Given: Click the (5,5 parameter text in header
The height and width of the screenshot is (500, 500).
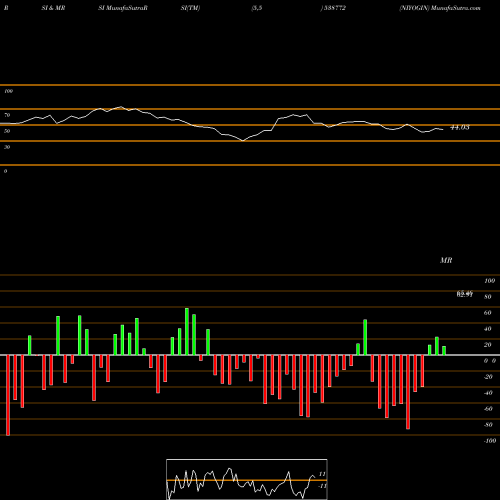Looking at the screenshot, I should pos(257,8).
